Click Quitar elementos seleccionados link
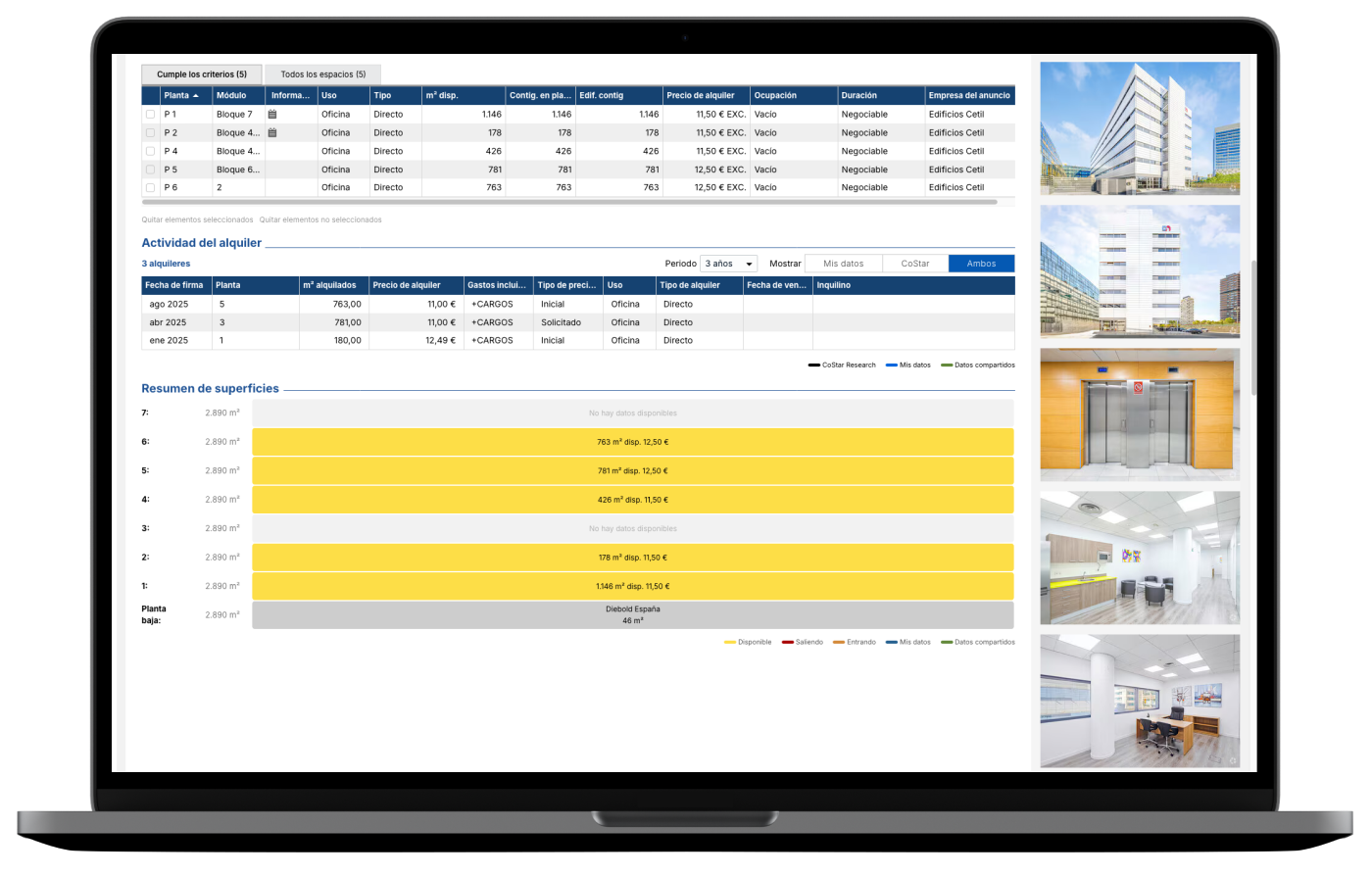Screen dimensions: 1372x876 197,220
